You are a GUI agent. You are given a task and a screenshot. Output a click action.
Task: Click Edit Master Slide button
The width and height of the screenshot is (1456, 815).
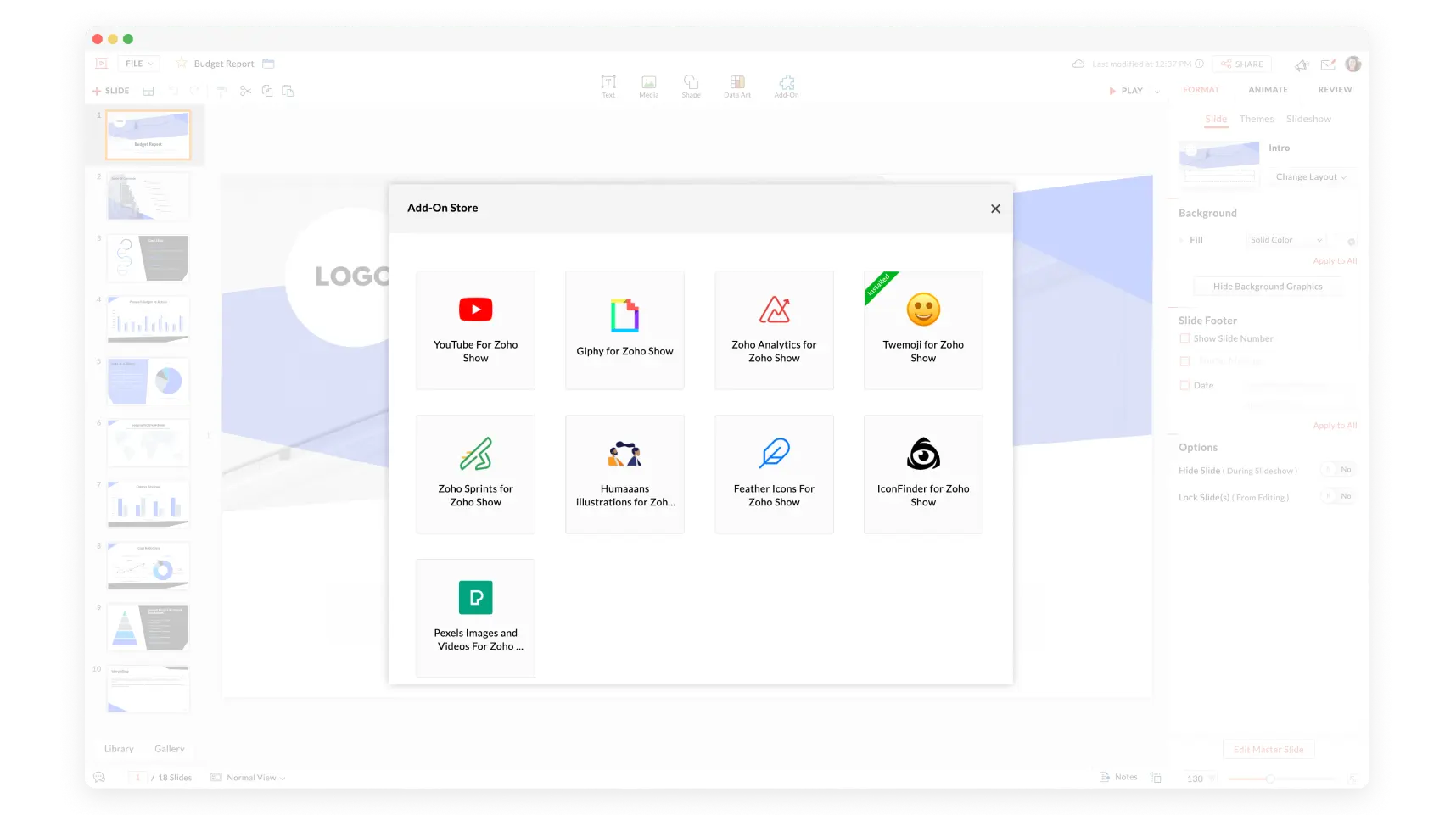point(1268,750)
